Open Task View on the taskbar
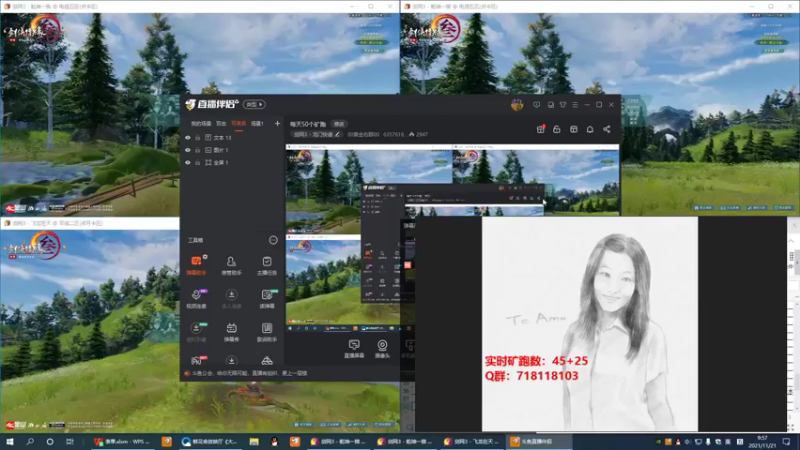 point(70,442)
